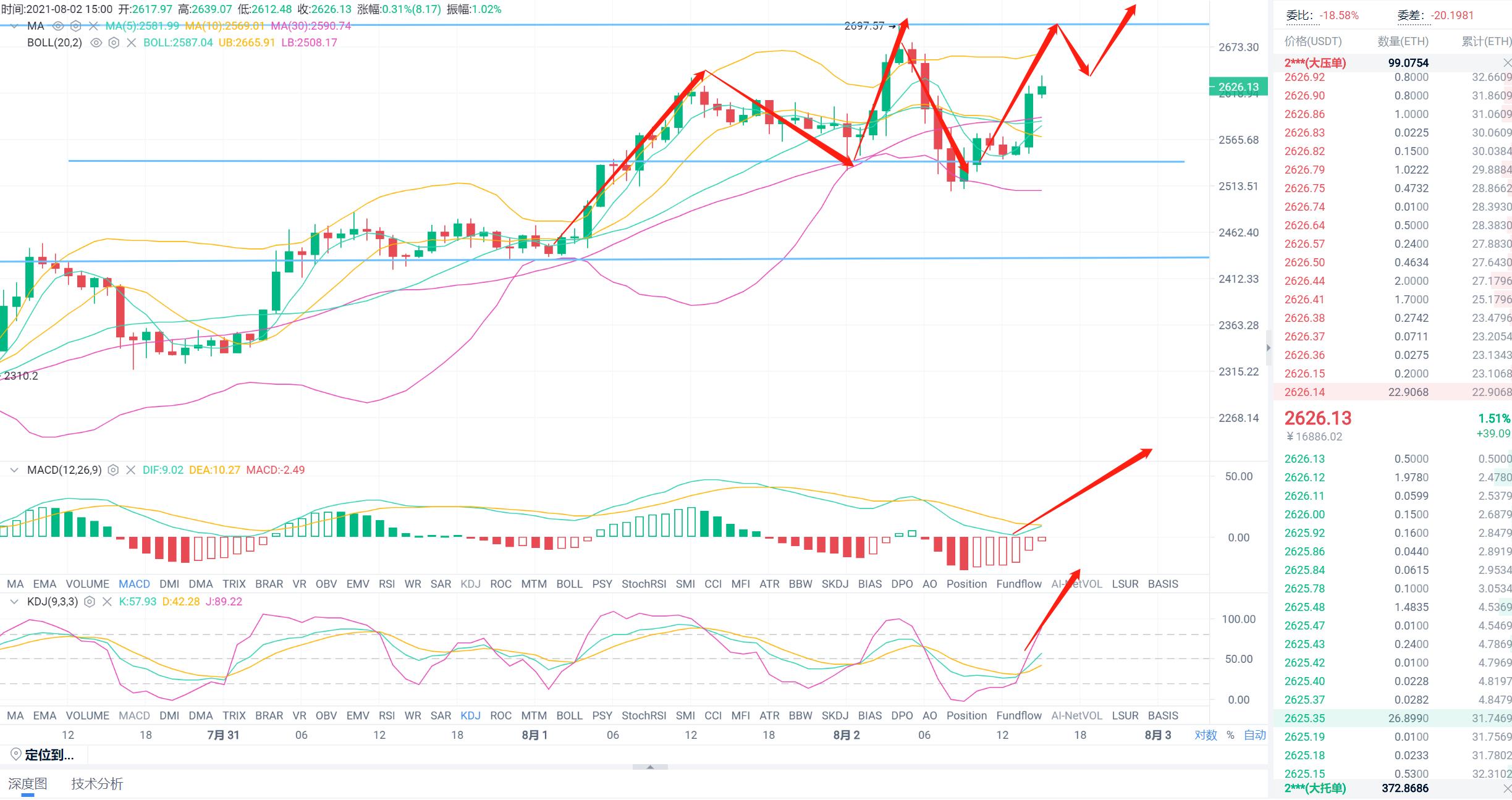Click the 2626.14 ask price row
This screenshot has width=1512, height=800.
[x=1304, y=392]
